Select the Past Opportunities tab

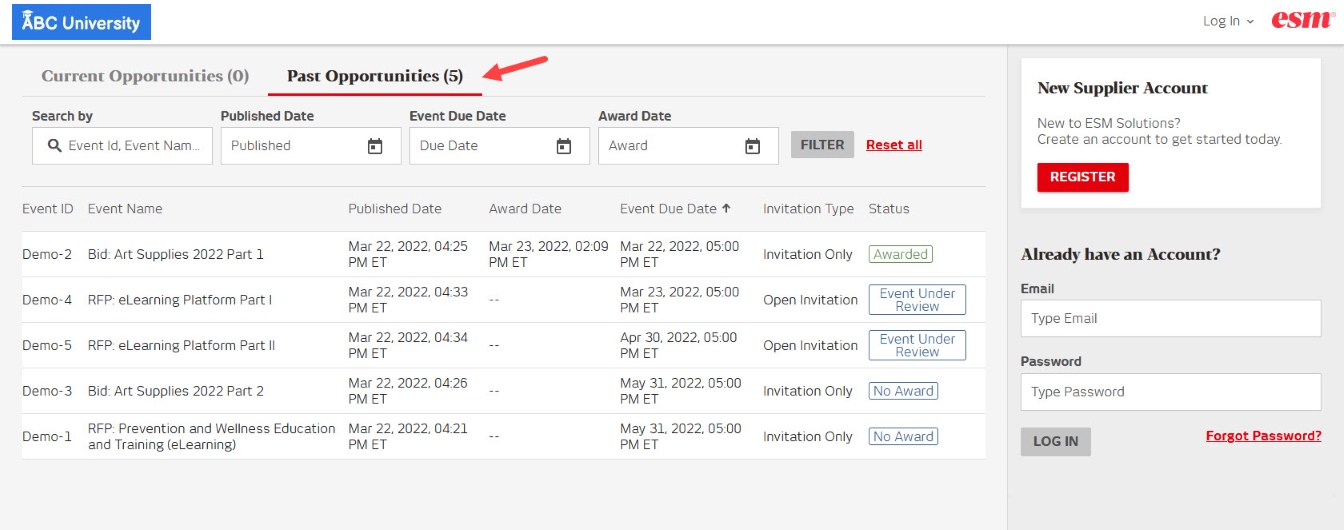tap(375, 76)
